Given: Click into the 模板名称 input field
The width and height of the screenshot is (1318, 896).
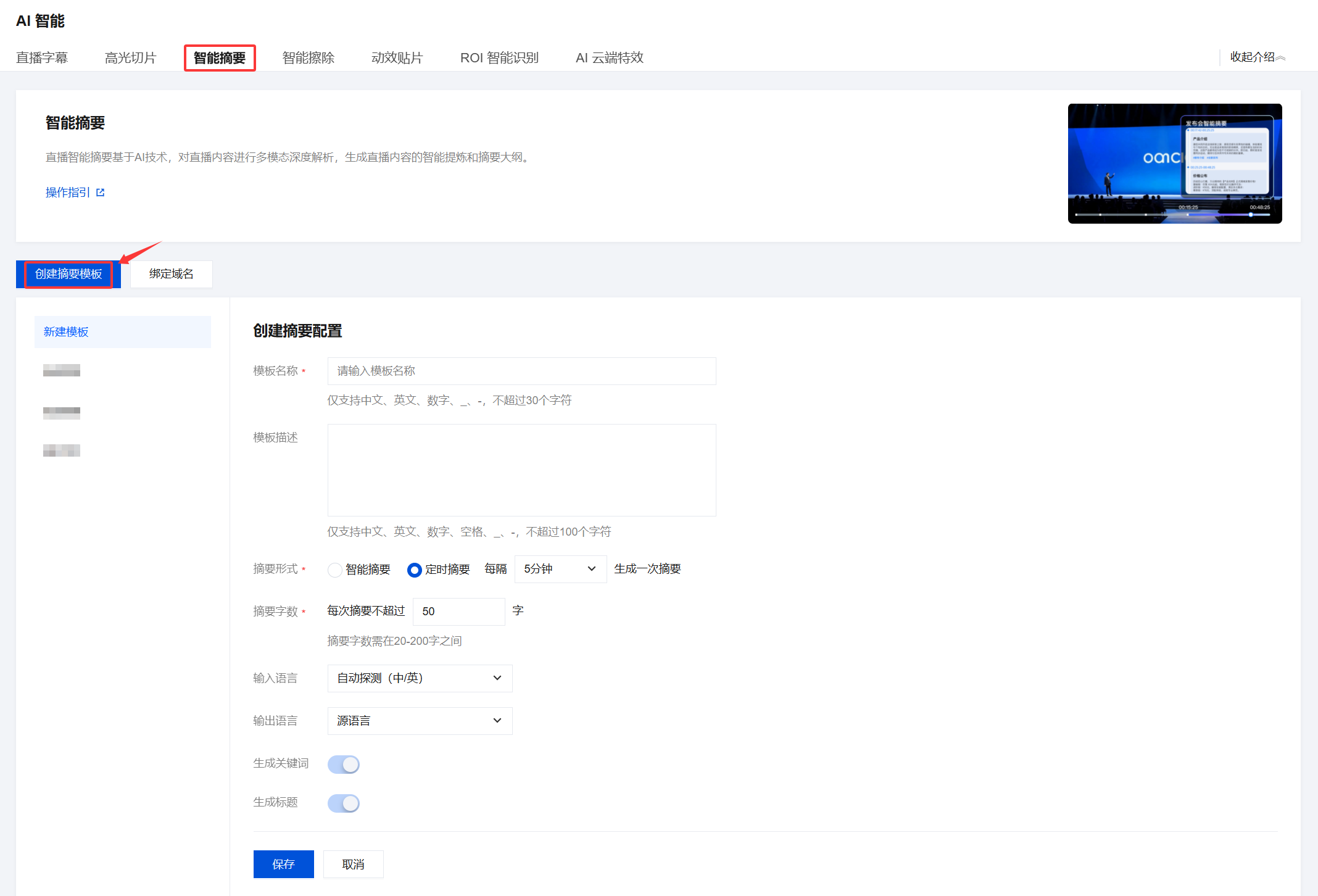Looking at the screenshot, I should click(521, 371).
